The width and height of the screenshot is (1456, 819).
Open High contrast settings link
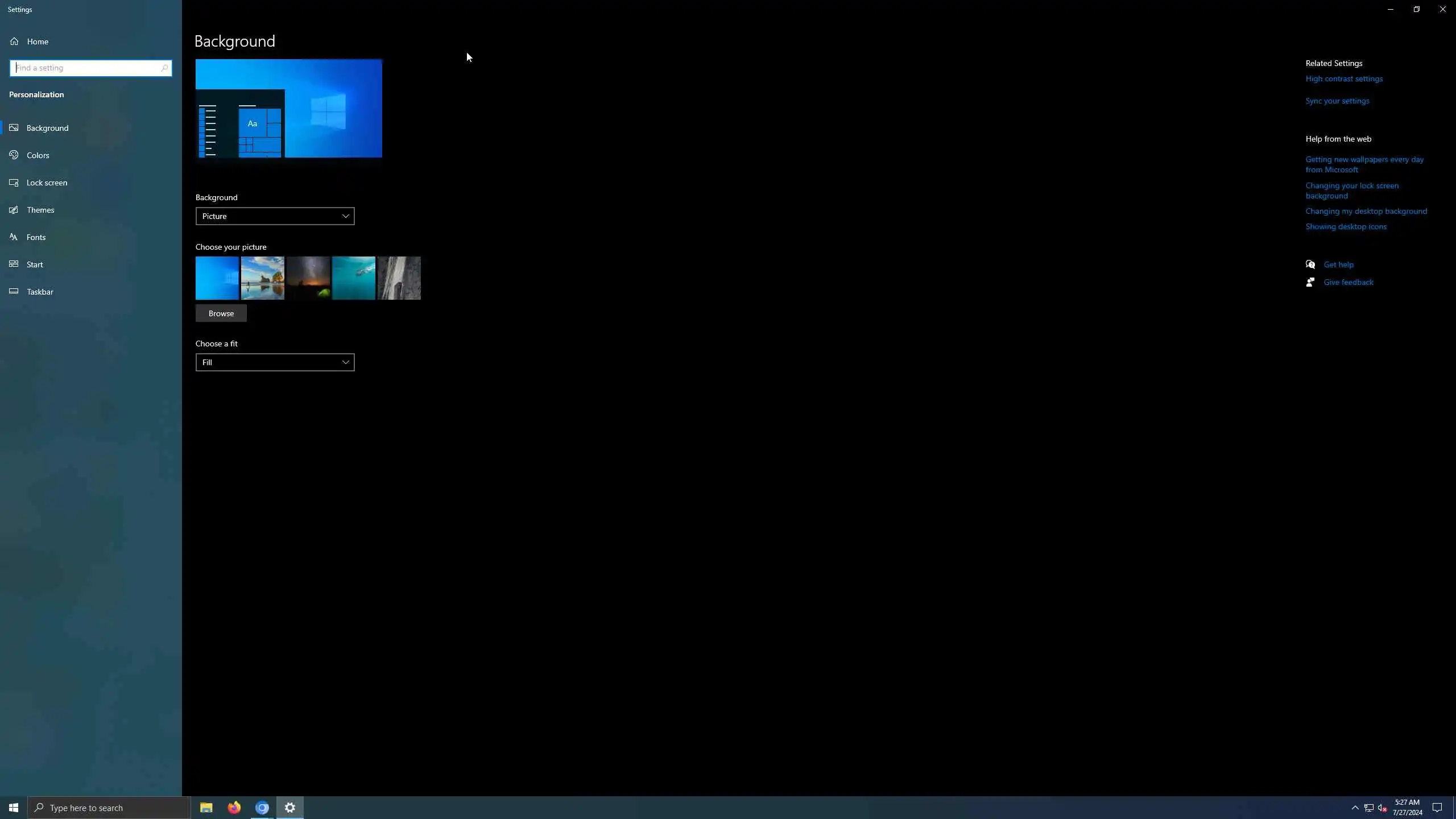tap(1343, 79)
